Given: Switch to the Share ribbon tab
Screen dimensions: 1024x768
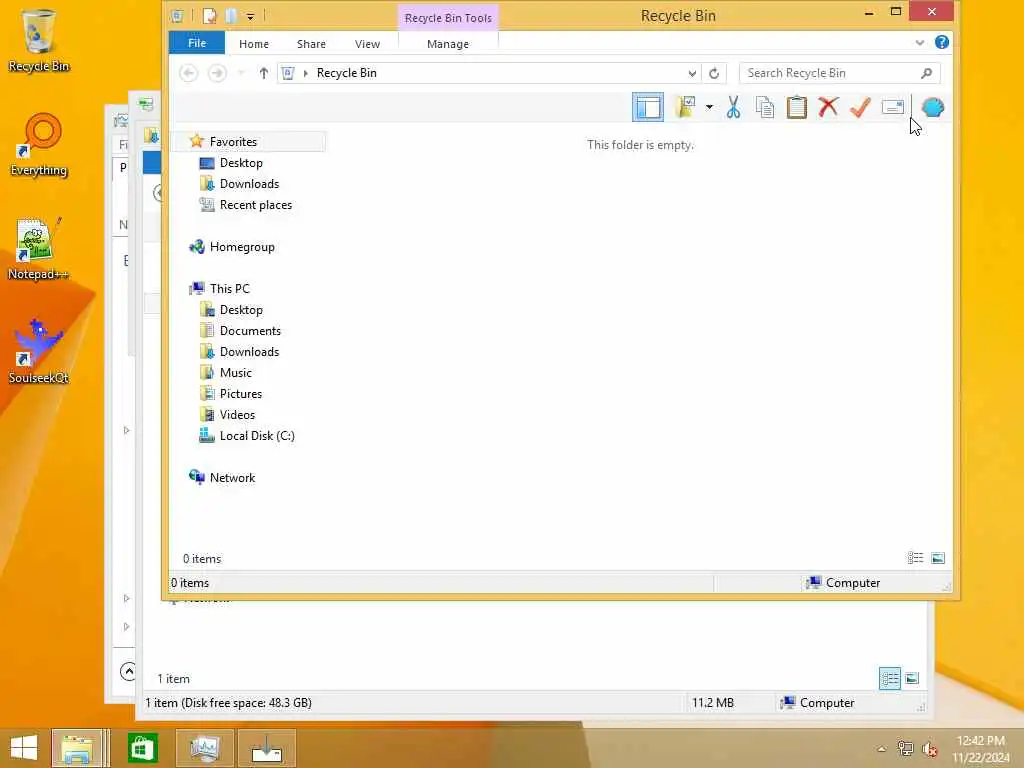Looking at the screenshot, I should pos(311,44).
